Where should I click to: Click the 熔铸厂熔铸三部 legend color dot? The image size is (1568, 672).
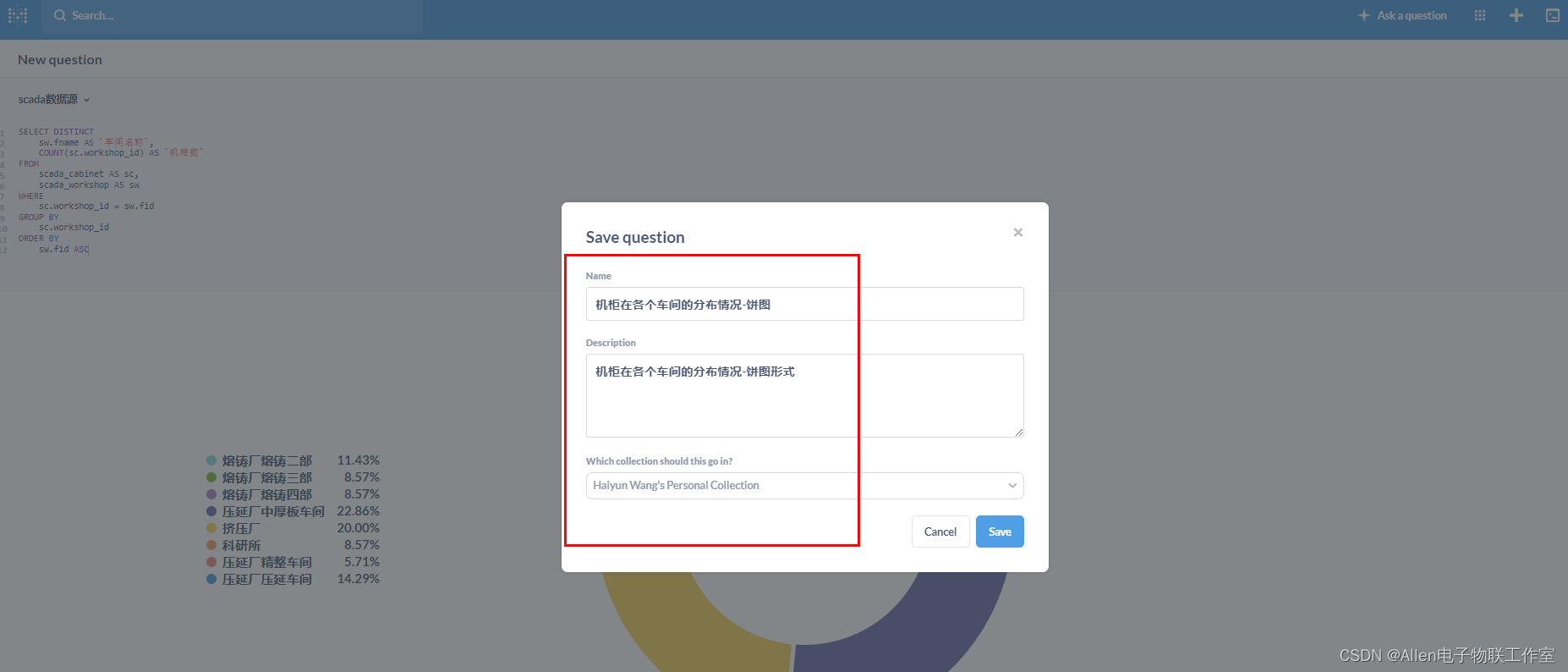211,477
